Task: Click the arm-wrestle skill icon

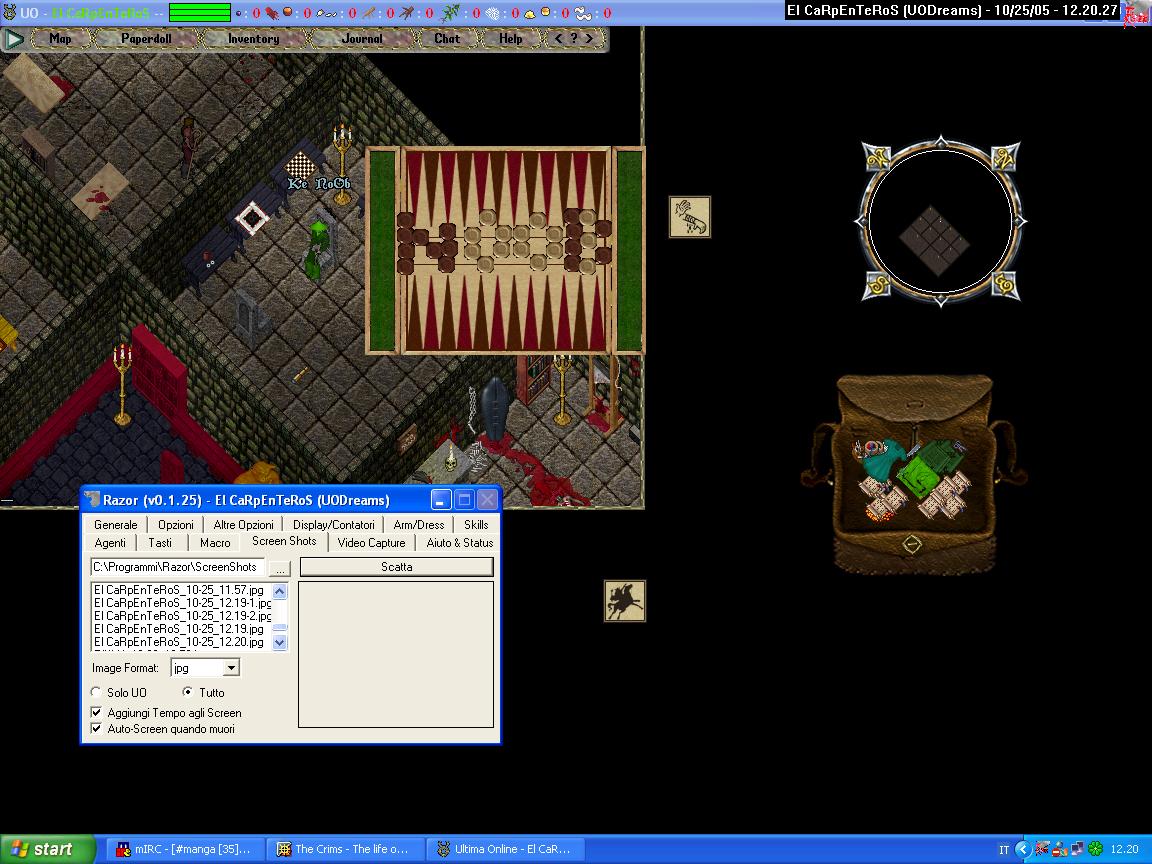Action: tap(689, 217)
